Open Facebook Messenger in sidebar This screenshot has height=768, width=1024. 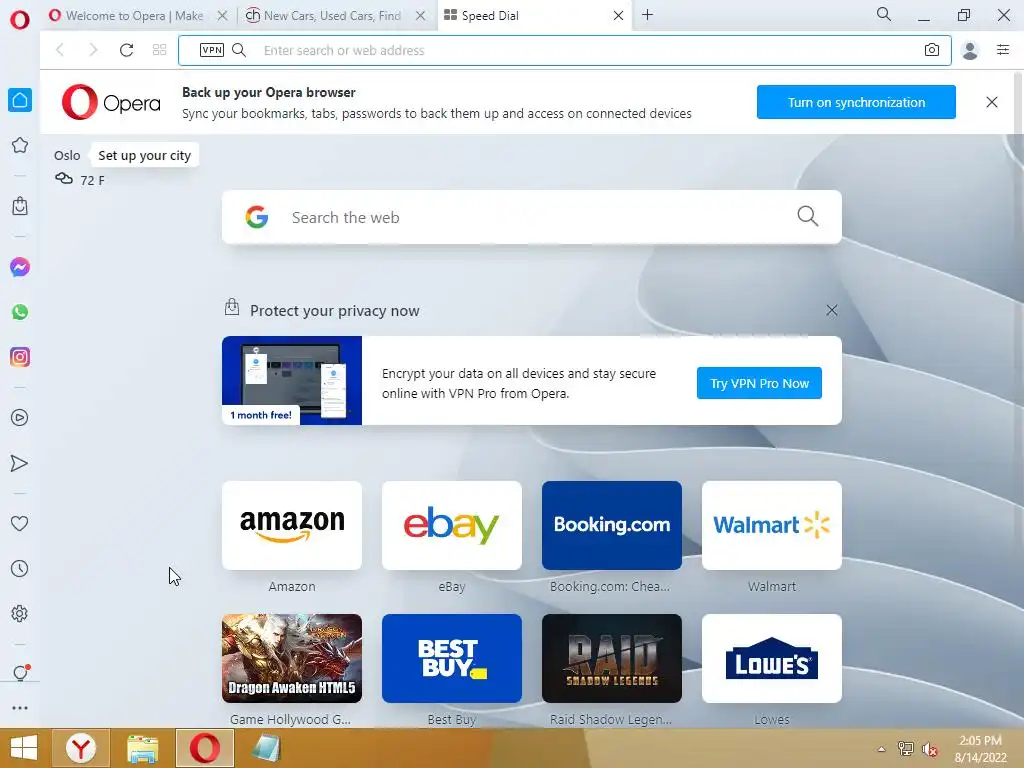click(x=20, y=267)
